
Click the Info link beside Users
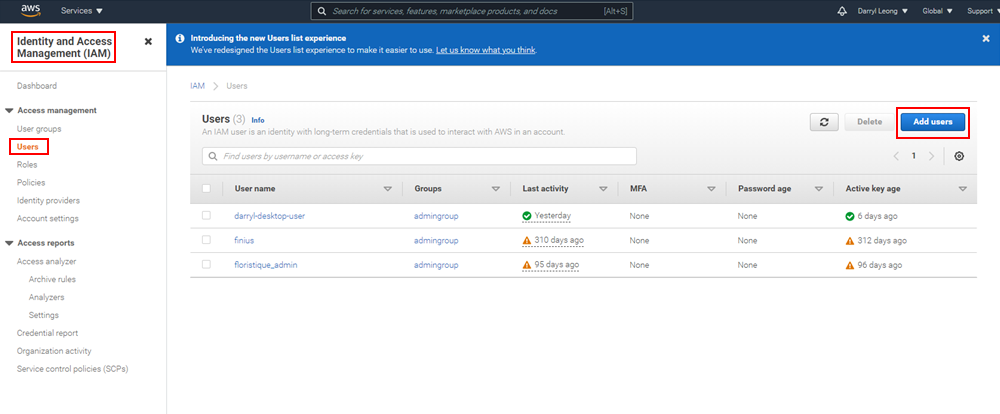(258, 120)
